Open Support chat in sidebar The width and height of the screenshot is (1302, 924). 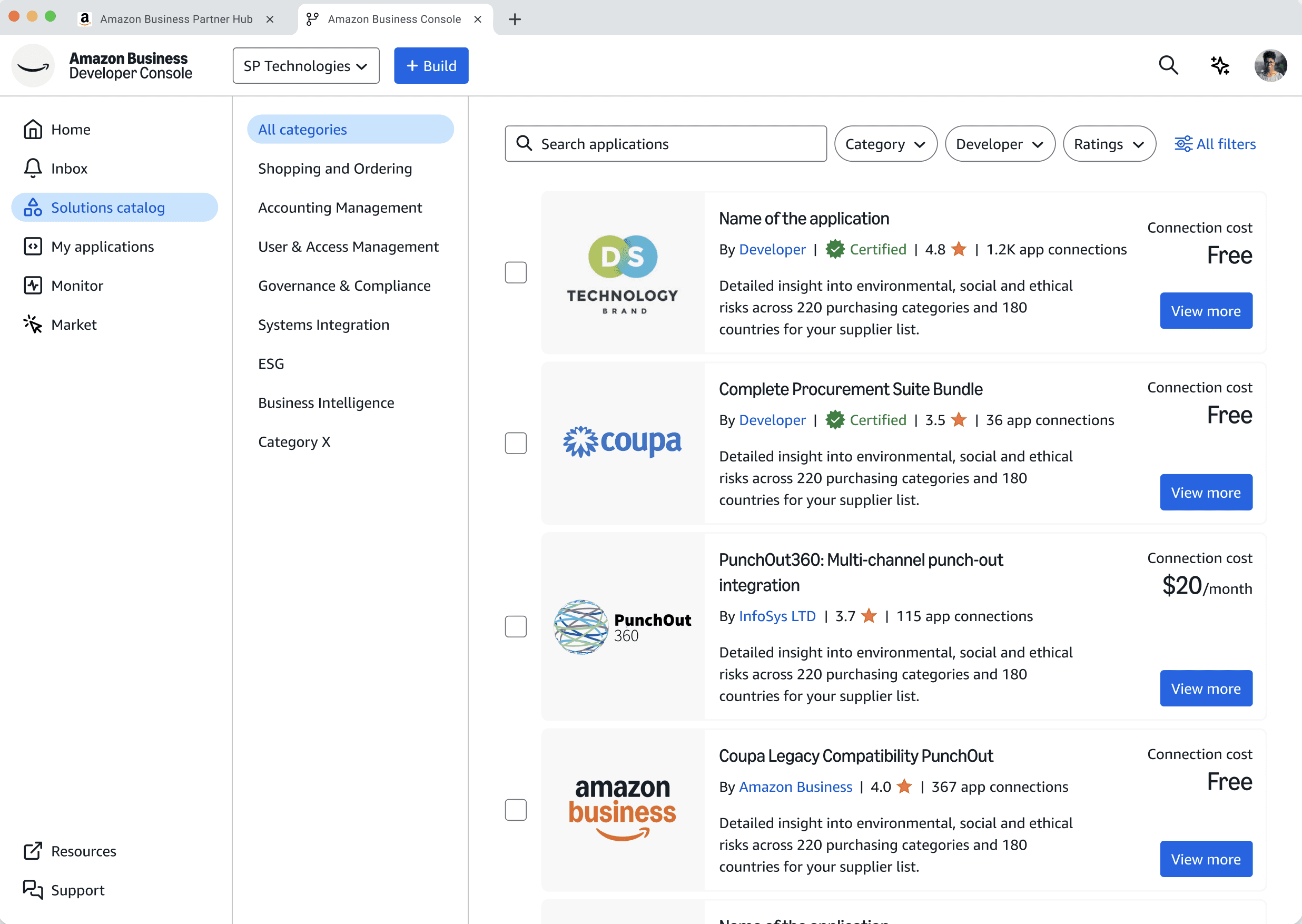tap(77, 890)
